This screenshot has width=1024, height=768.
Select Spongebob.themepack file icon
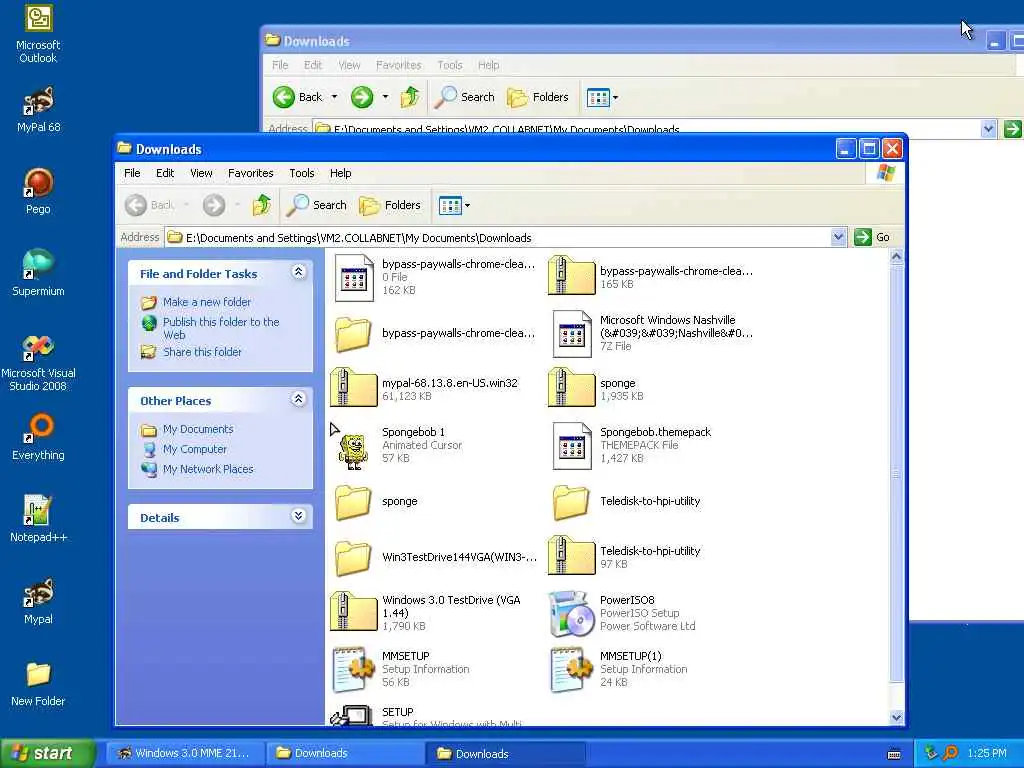click(571, 446)
